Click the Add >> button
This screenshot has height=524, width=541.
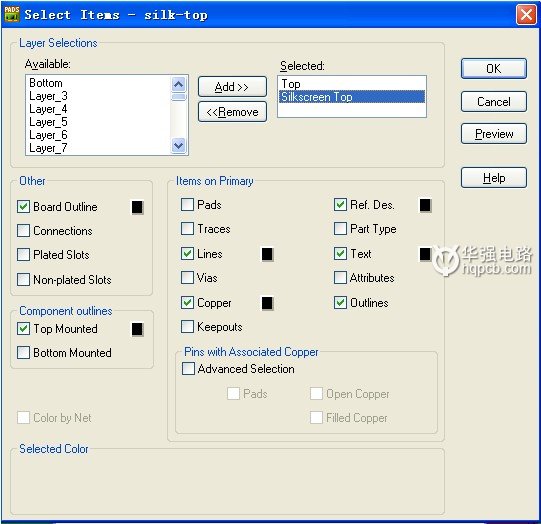coord(232,87)
